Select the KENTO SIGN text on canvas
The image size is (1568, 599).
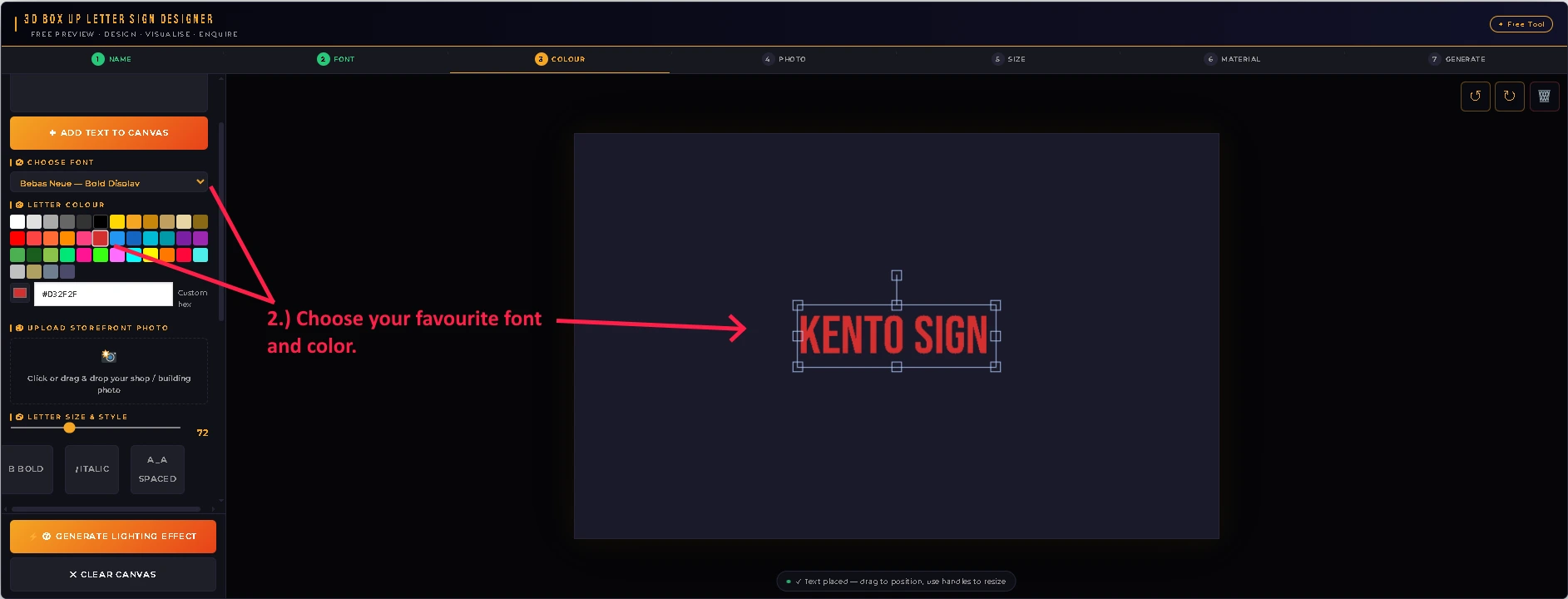(x=894, y=335)
